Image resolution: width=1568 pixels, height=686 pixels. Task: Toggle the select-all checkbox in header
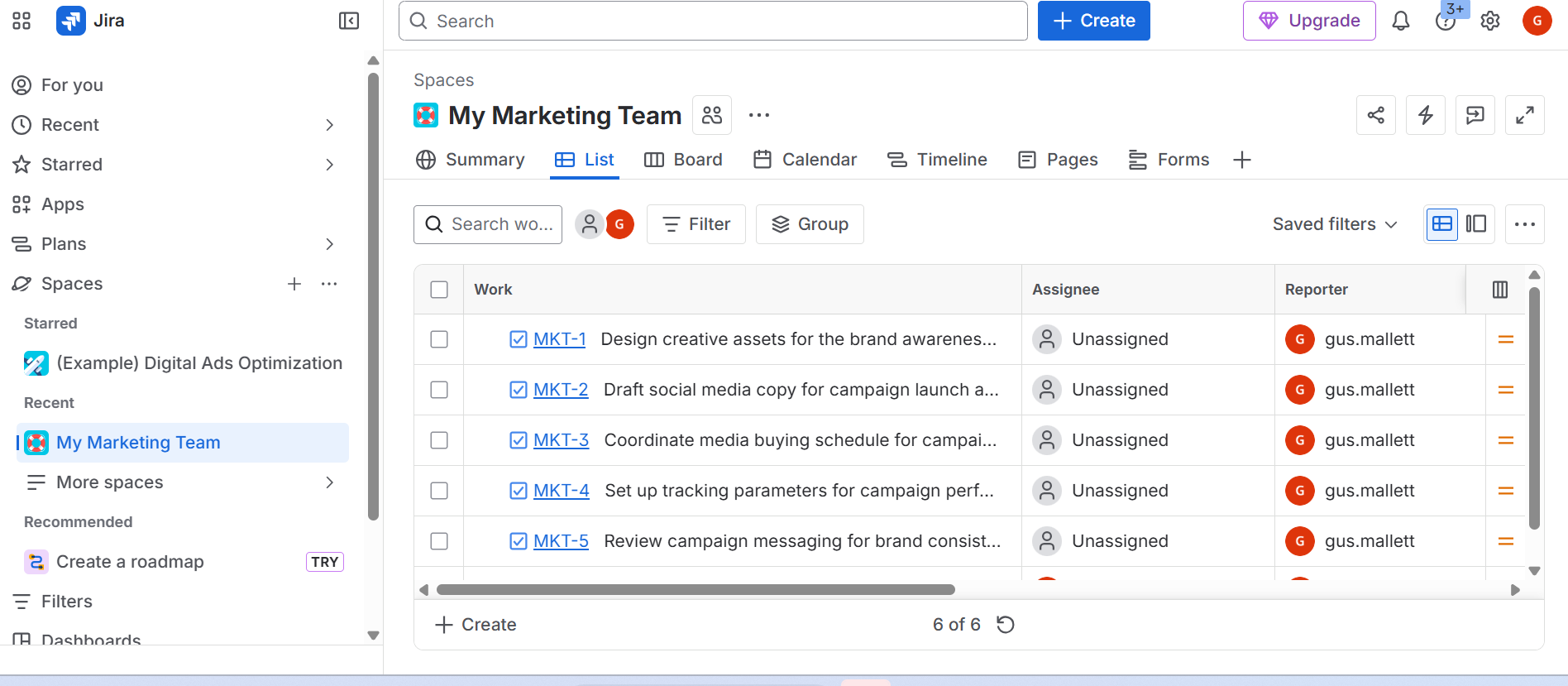tap(439, 290)
